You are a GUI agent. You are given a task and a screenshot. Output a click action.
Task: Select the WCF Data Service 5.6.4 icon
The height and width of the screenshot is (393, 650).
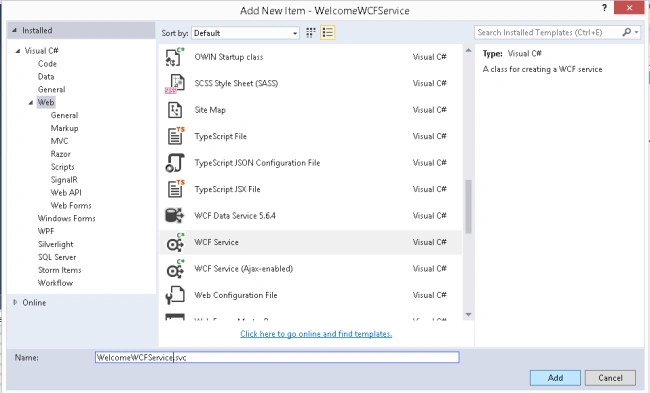[x=175, y=216]
